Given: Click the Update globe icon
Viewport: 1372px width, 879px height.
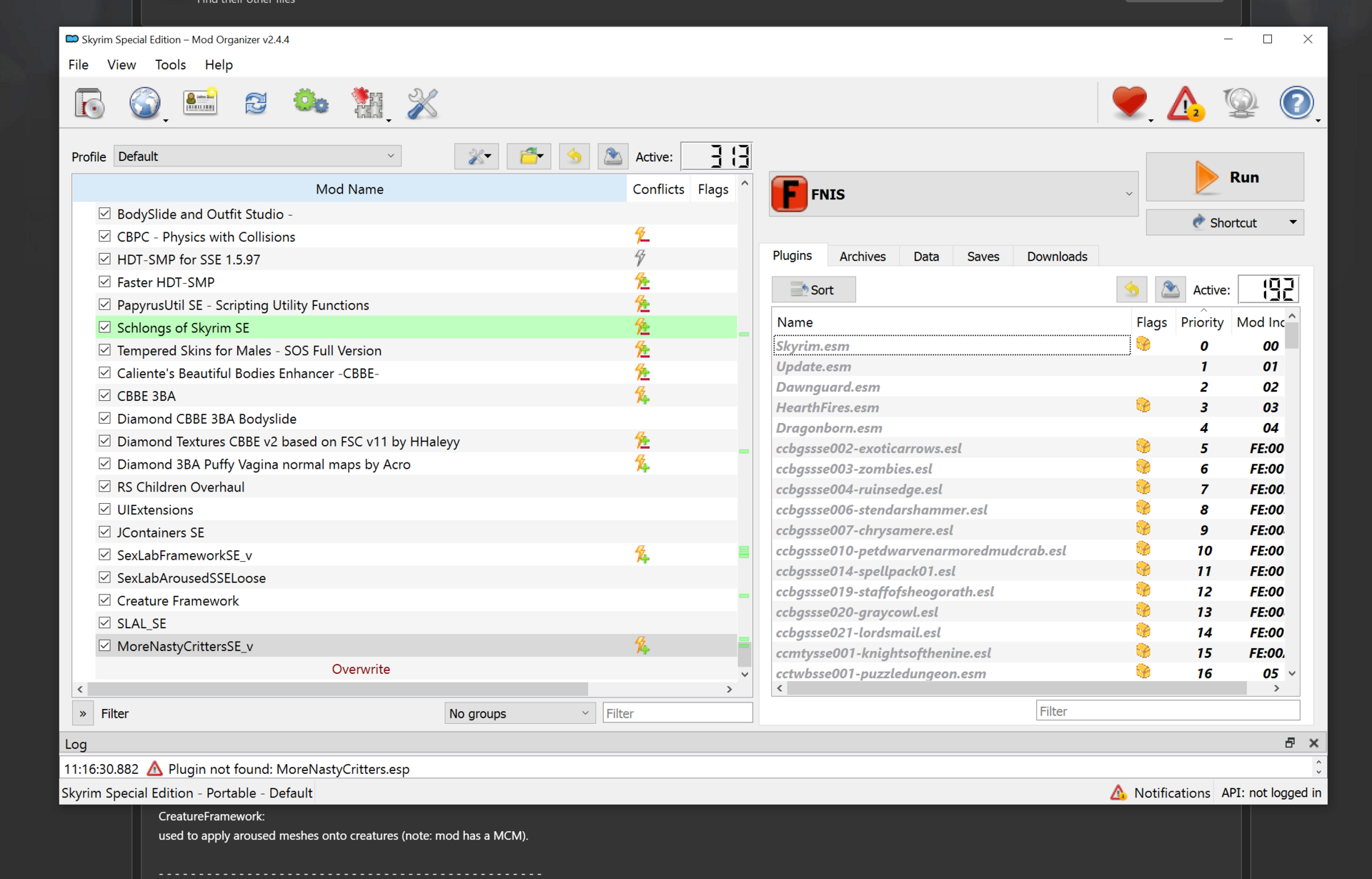Looking at the screenshot, I should (x=1241, y=102).
